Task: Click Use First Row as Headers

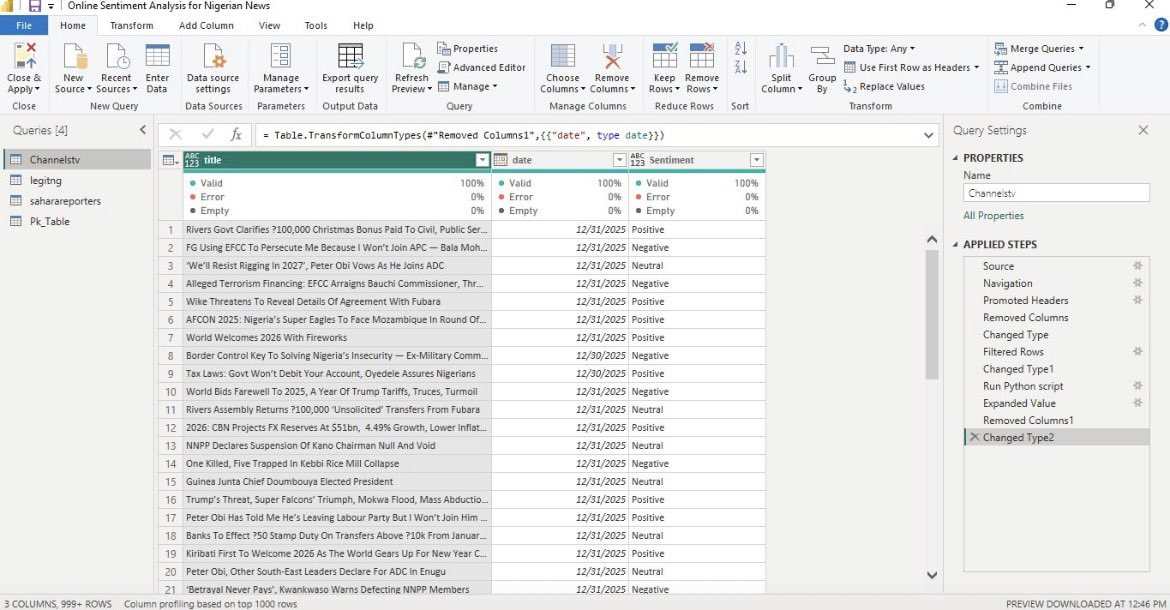Action: click(910, 67)
